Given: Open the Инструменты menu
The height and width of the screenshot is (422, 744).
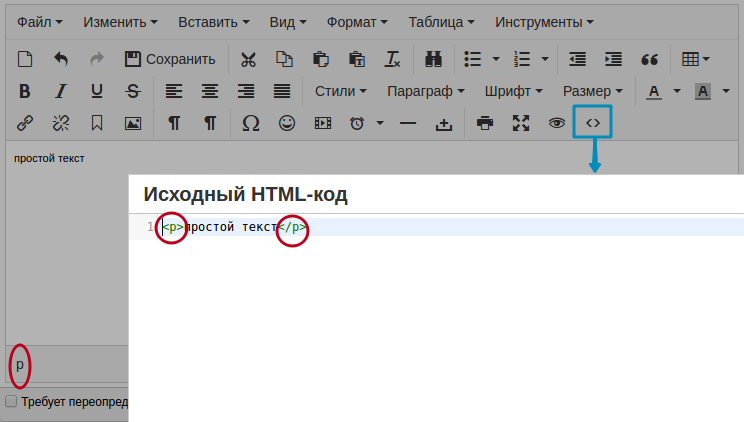Looking at the screenshot, I should [544, 22].
